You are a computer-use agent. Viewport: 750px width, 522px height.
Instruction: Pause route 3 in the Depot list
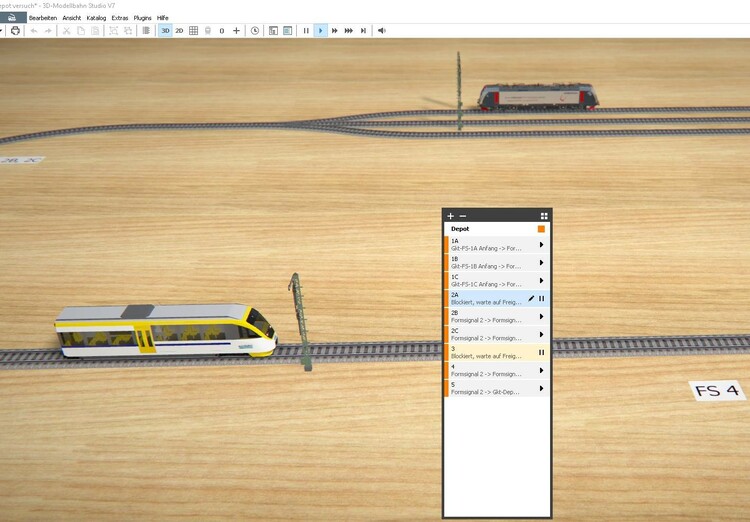541,352
